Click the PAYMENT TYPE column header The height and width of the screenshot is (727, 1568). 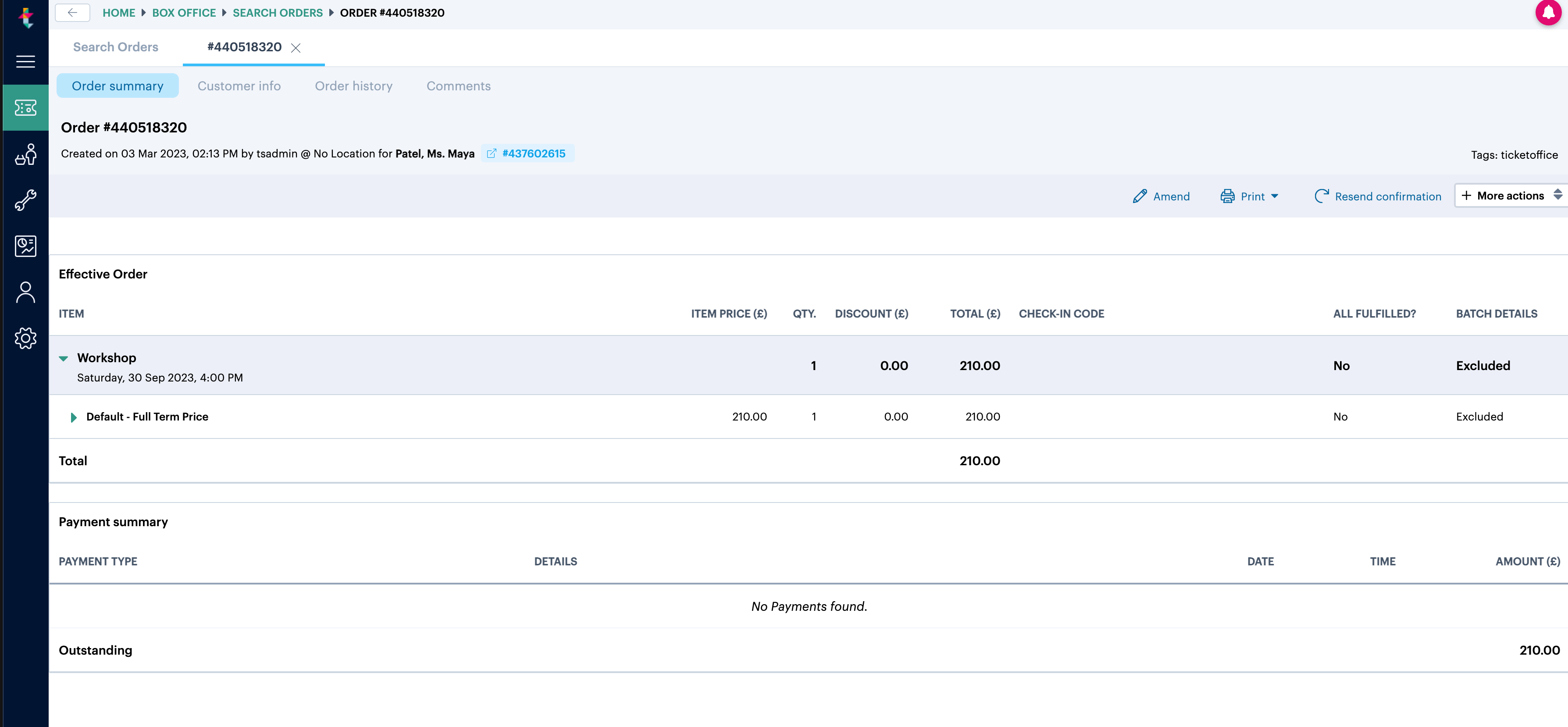pos(98,561)
